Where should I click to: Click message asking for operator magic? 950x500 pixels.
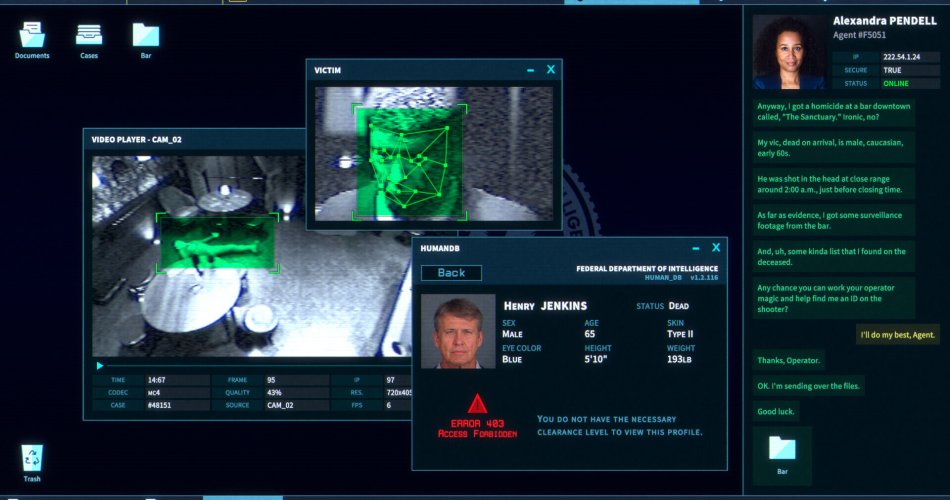(834, 299)
